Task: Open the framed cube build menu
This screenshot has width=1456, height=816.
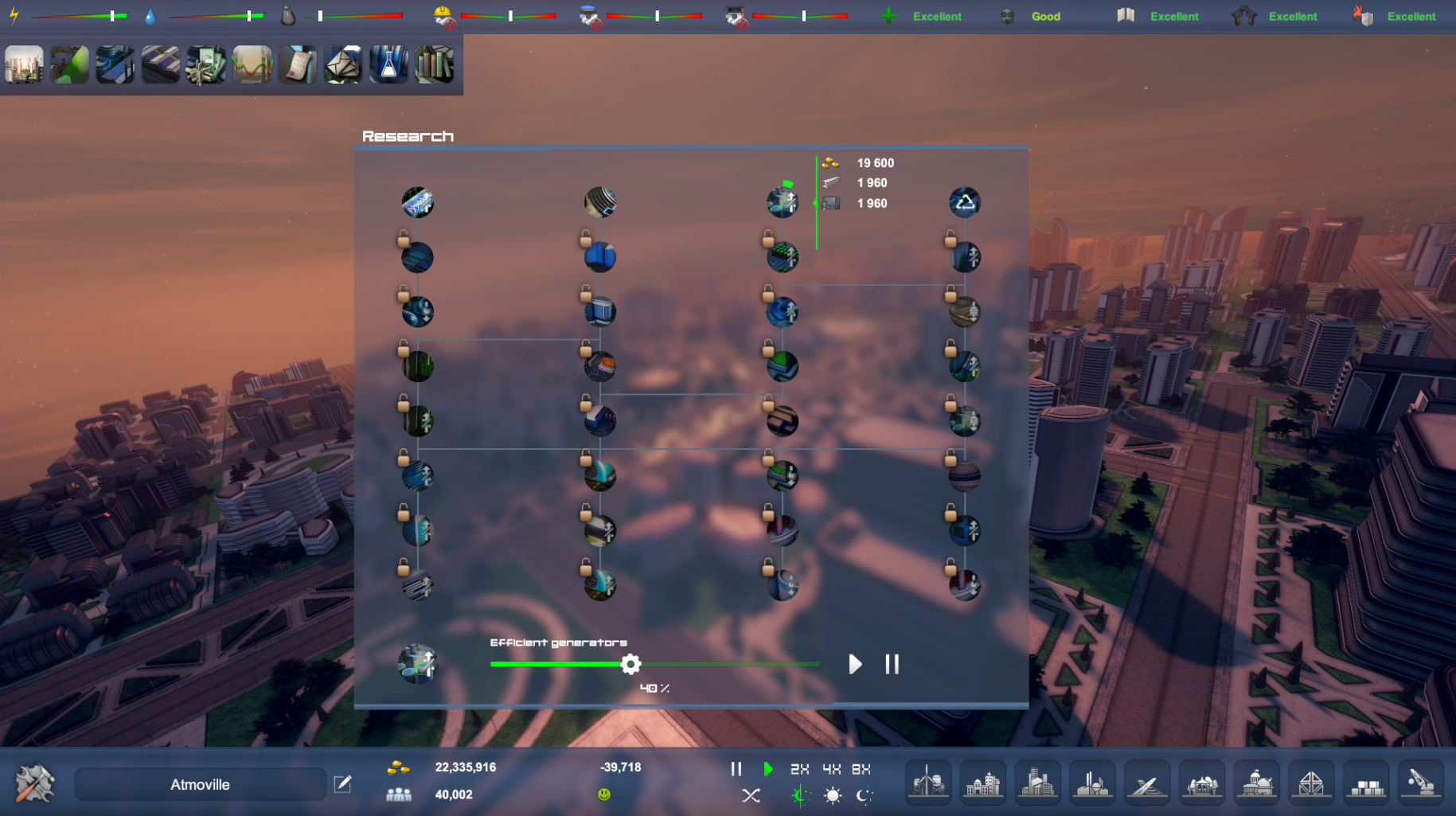Action: tap(1311, 783)
